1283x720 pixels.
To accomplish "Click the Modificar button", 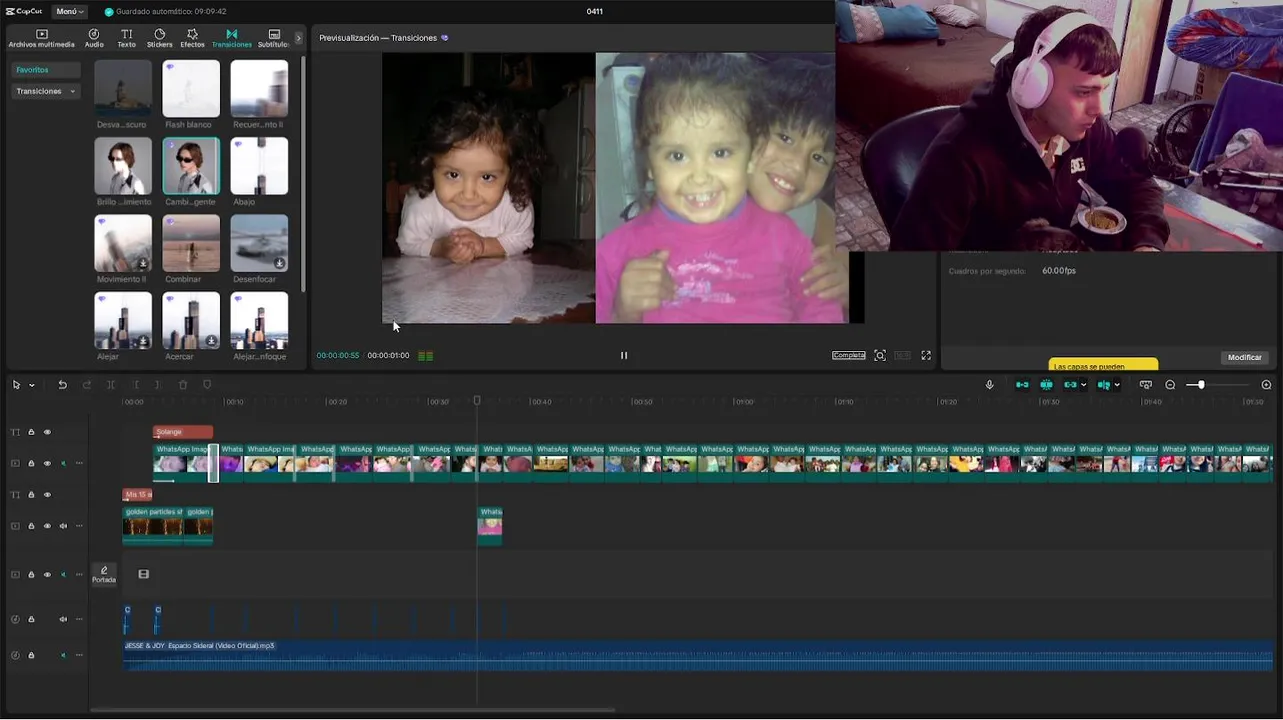I will coord(1245,357).
